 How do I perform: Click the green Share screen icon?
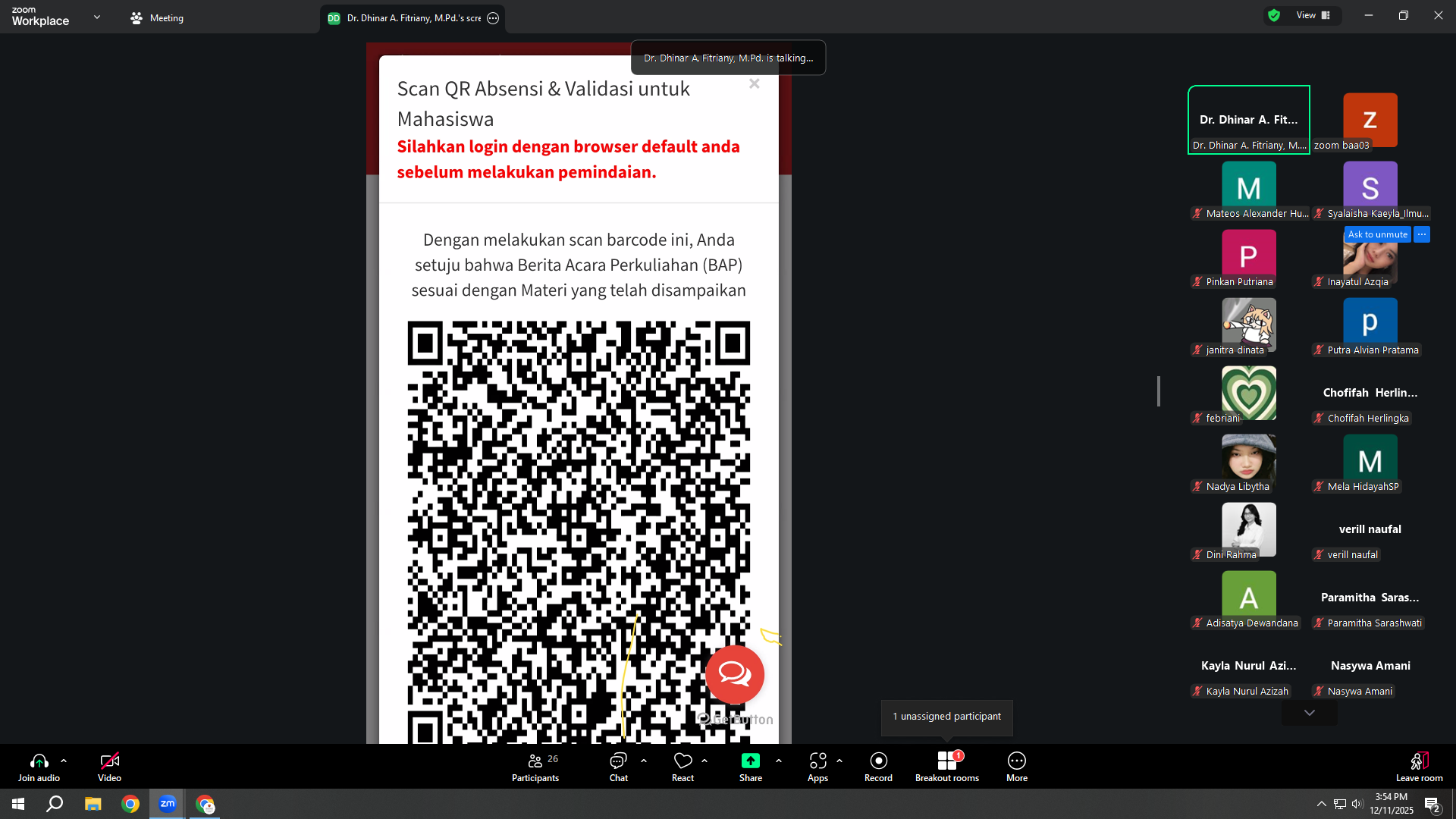751,761
